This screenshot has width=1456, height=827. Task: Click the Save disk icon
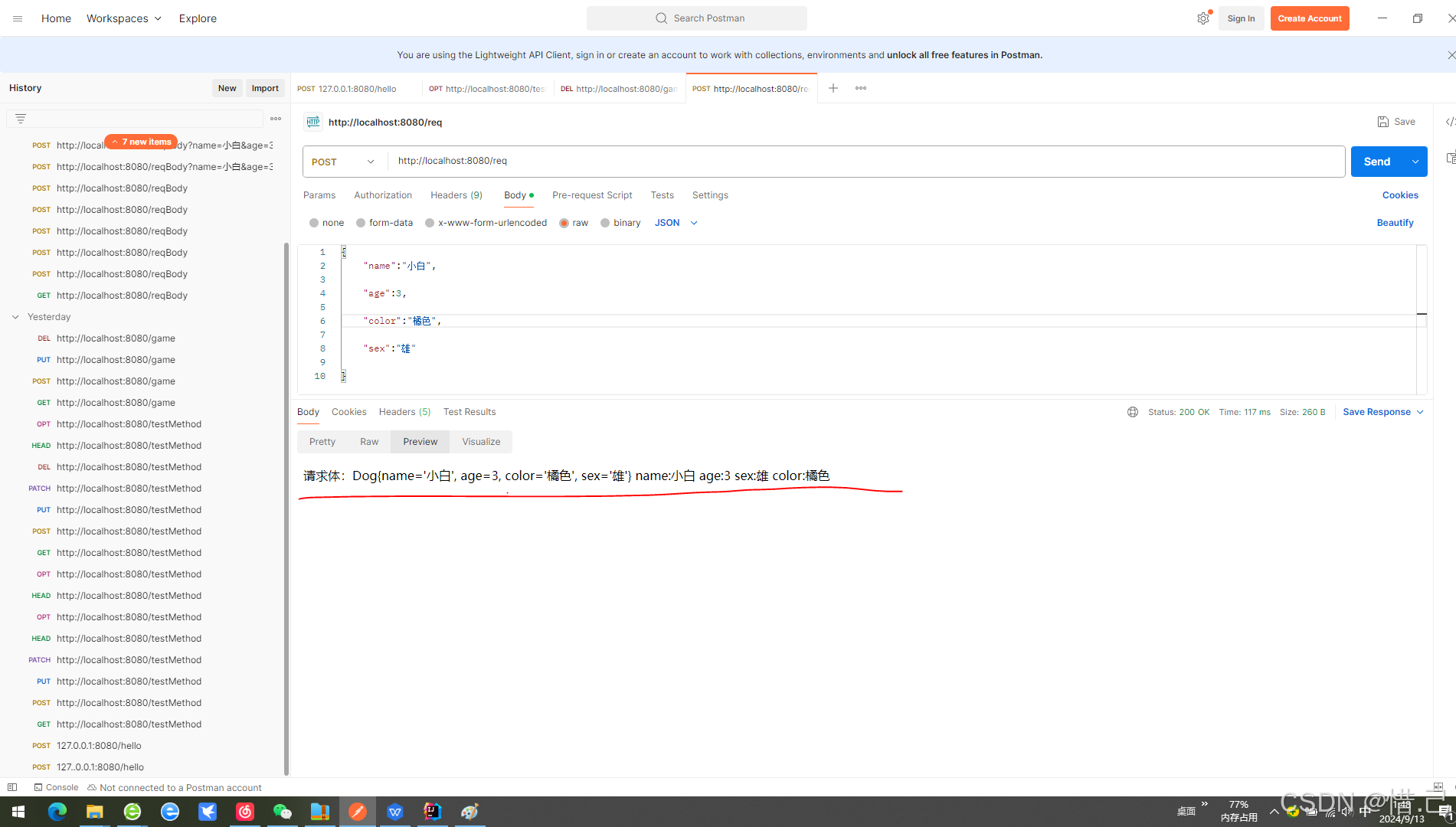pyautogui.click(x=1383, y=122)
